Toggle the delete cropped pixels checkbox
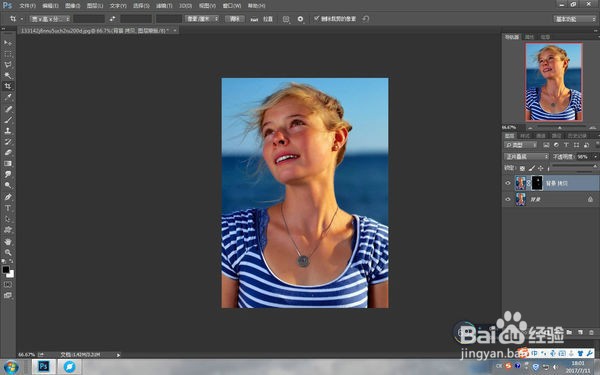 pos(316,18)
